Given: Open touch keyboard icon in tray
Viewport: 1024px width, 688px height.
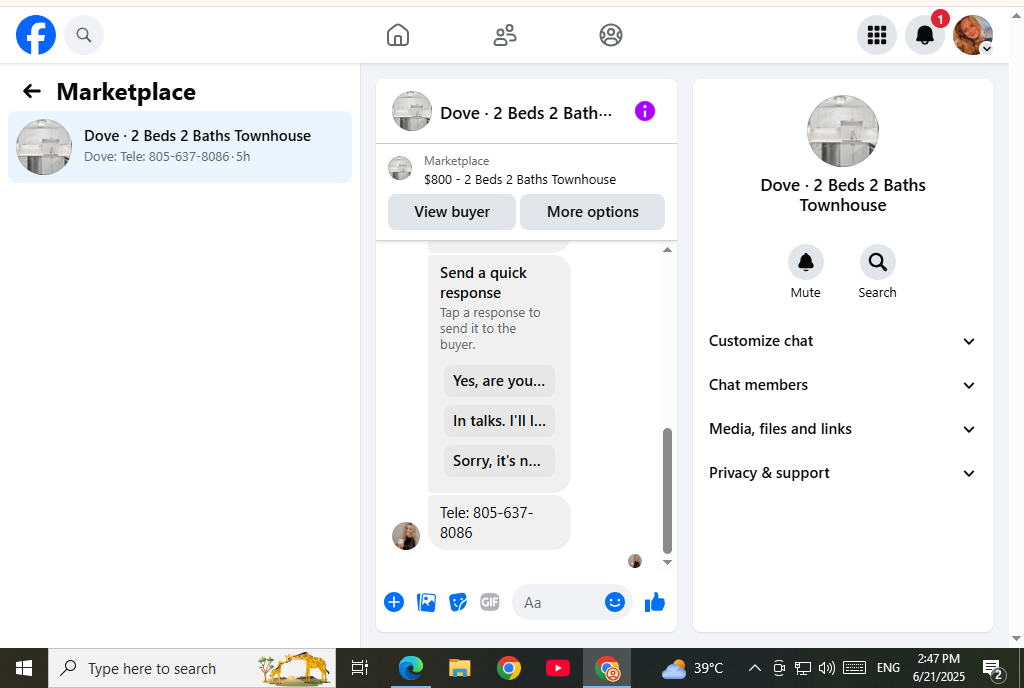Looking at the screenshot, I should click(854, 668).
